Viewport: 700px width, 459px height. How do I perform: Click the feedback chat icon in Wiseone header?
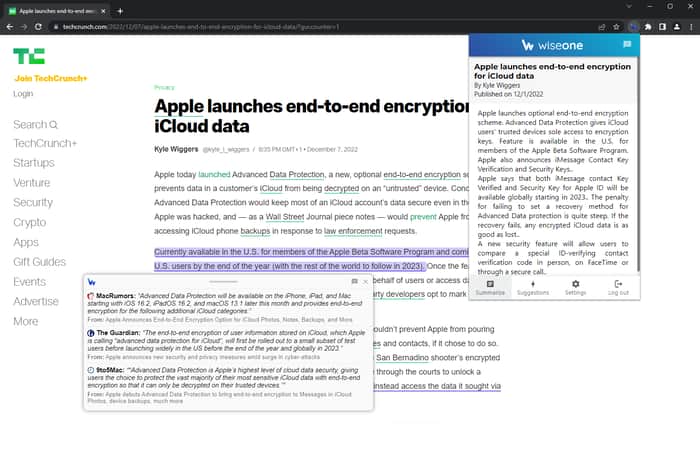[x=627, y=44]
